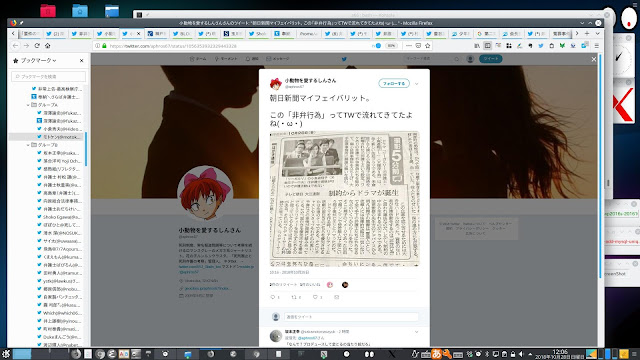Click the tab strip scroll-right arrow
640x360 pixels.
point(577,33)
